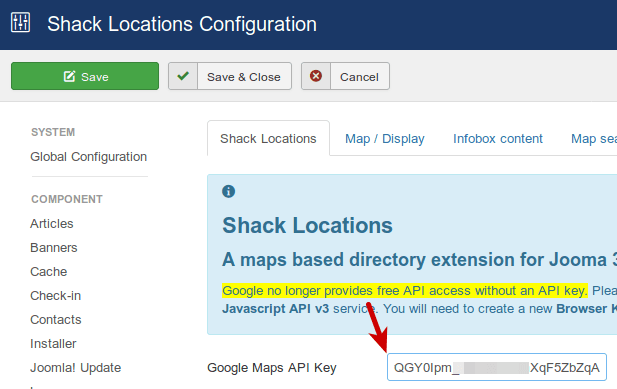
Task: Switch to the Map / Display tab
Action: pos(384,138)
